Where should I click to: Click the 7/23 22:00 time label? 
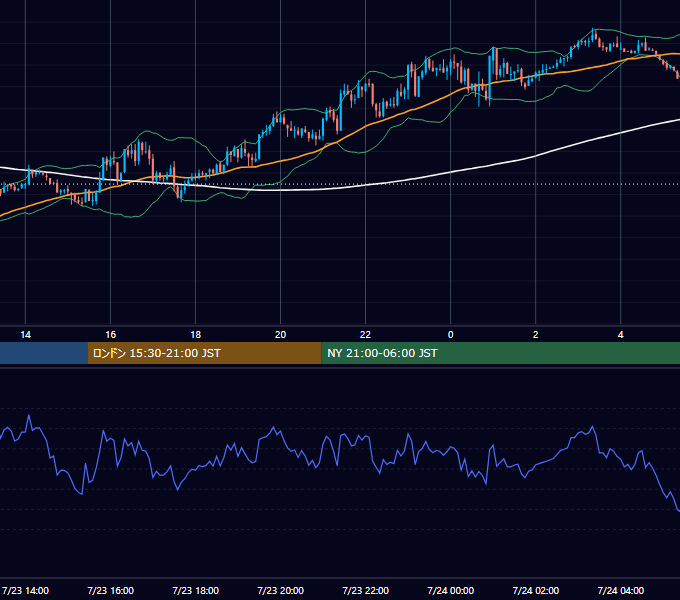(366, 590)
